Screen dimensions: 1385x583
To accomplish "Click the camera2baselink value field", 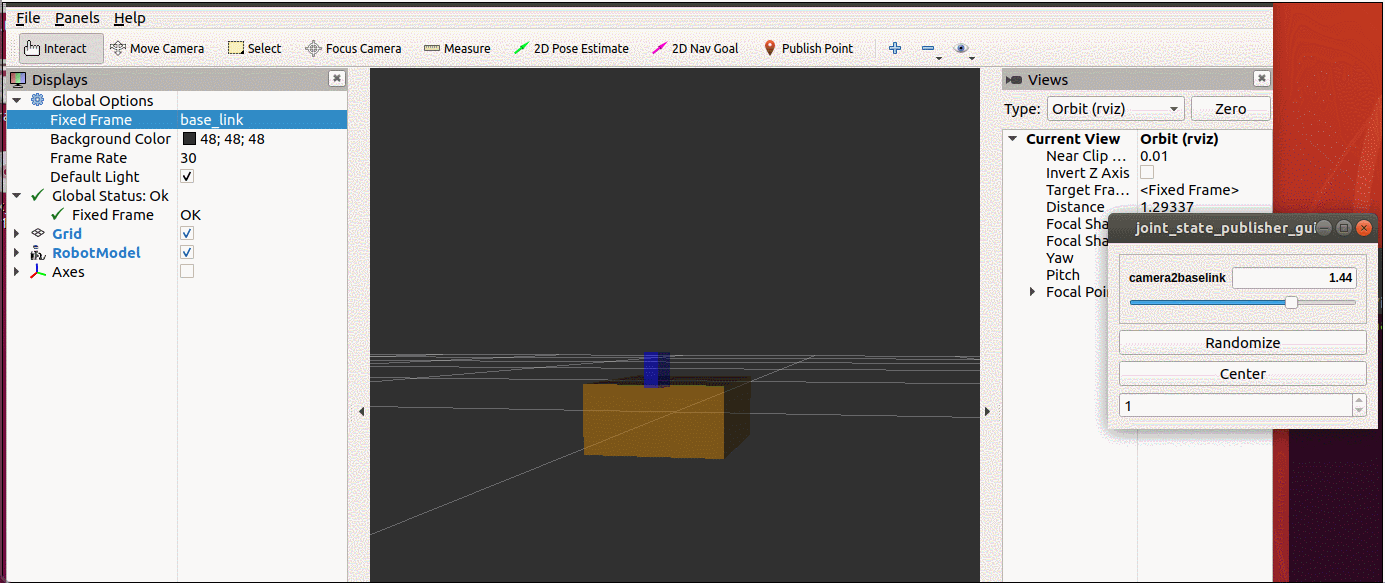I will pos(1294,278).
